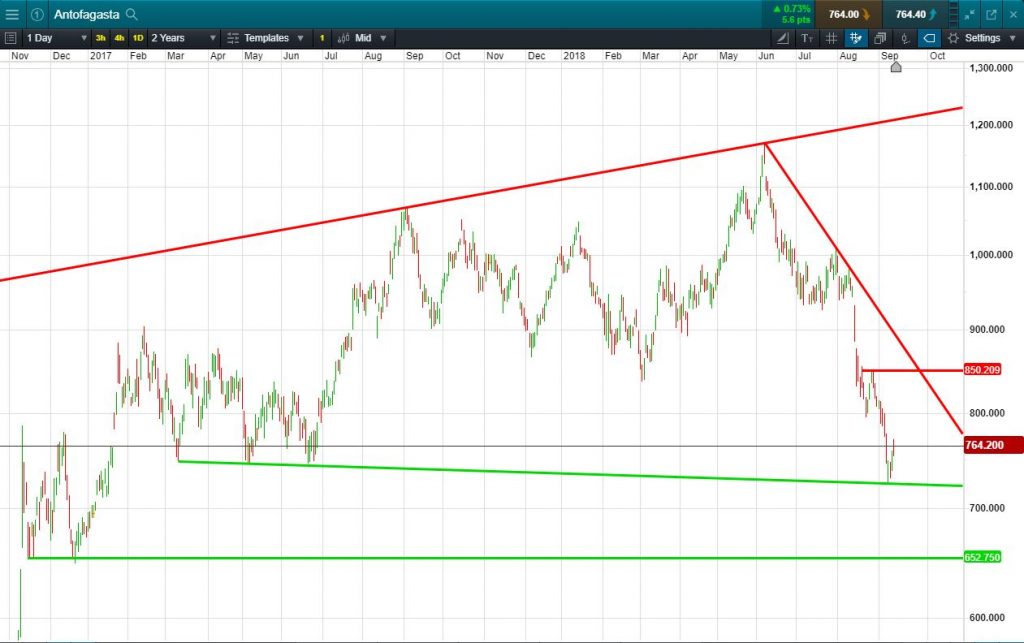Open the chart list panel icon

click(10, 38)
